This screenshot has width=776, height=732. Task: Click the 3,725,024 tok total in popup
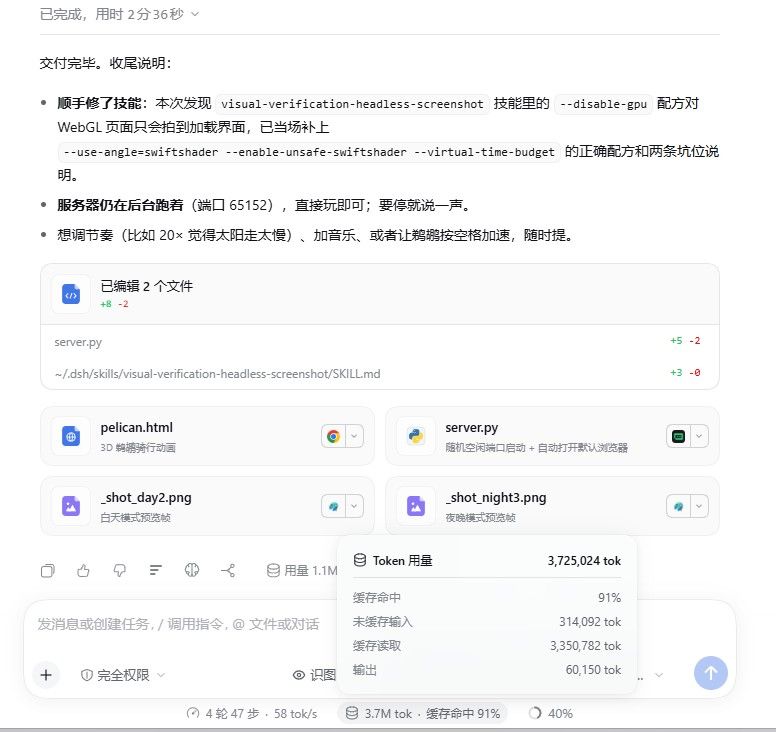tap(584, 561)
